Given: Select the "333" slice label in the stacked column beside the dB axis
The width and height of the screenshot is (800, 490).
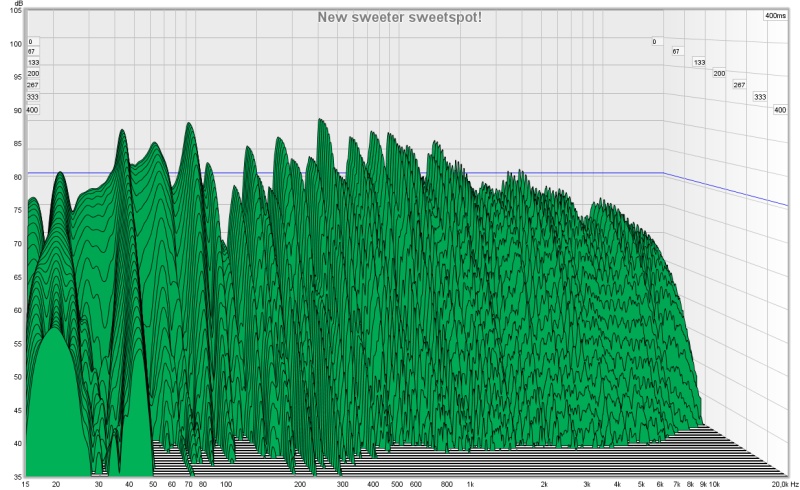Looking at the screenshot, I should point(33,97).
